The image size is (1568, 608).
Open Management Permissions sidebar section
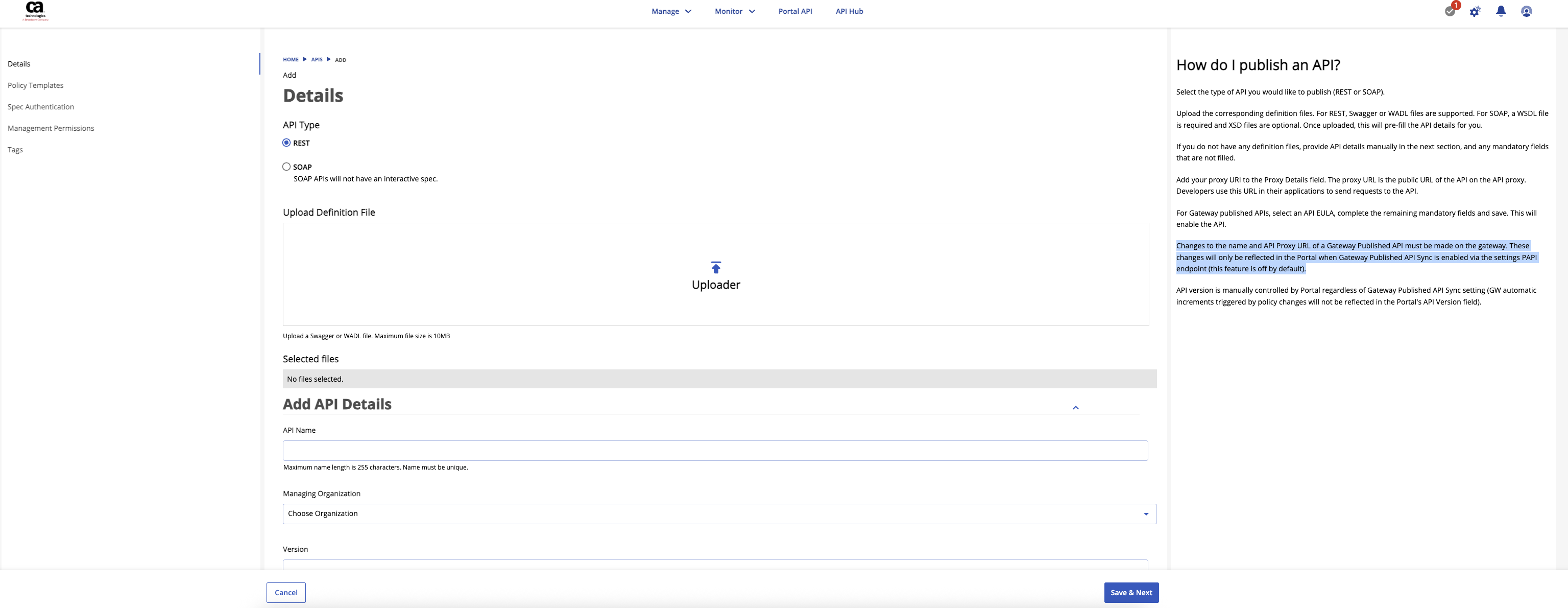coord(51,128)
